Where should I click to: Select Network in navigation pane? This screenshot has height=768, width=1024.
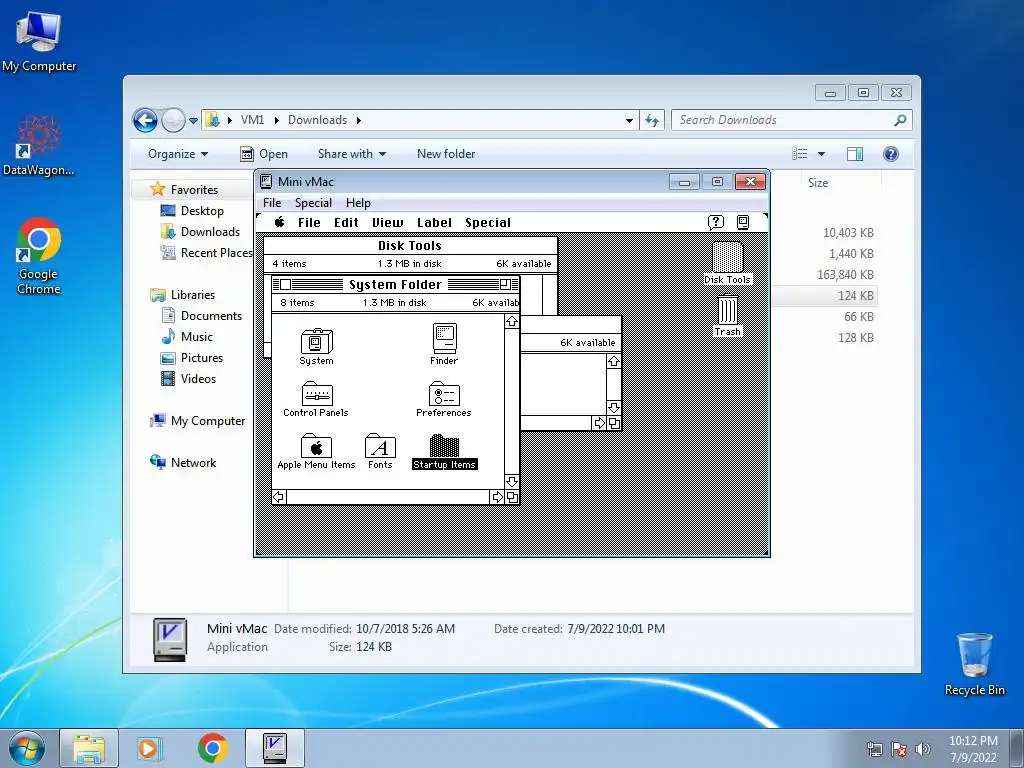[193, 463]
